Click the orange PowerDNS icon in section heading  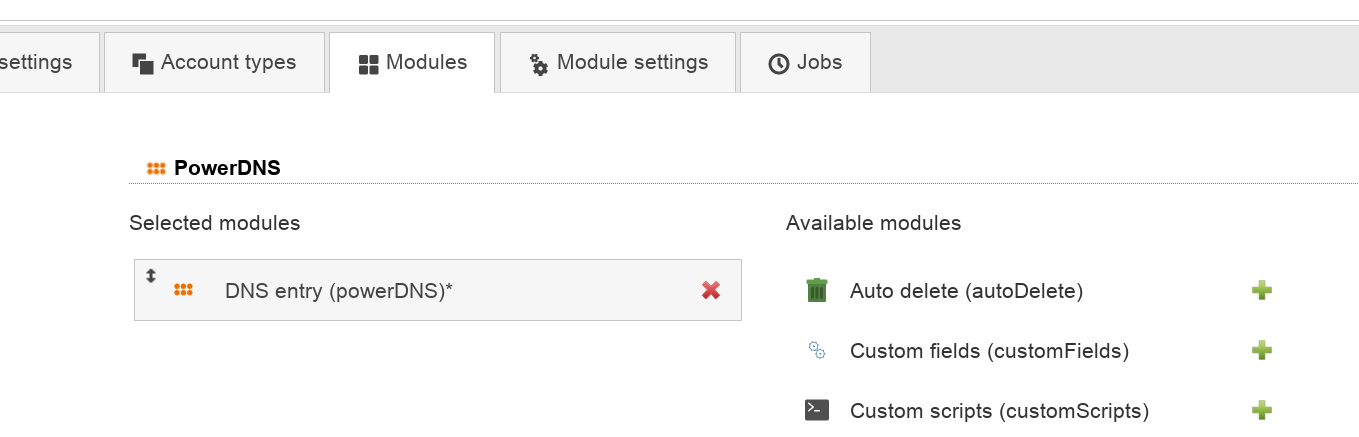156,168
